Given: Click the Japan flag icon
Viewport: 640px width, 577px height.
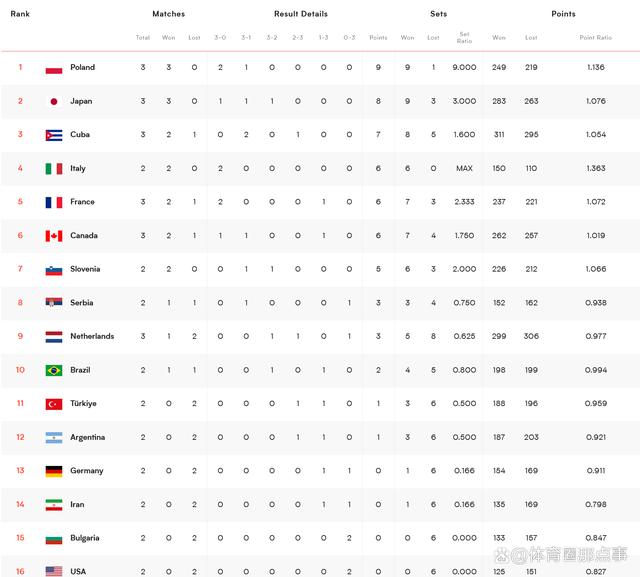Looking at the screenshot, I should tap(54, 102).
